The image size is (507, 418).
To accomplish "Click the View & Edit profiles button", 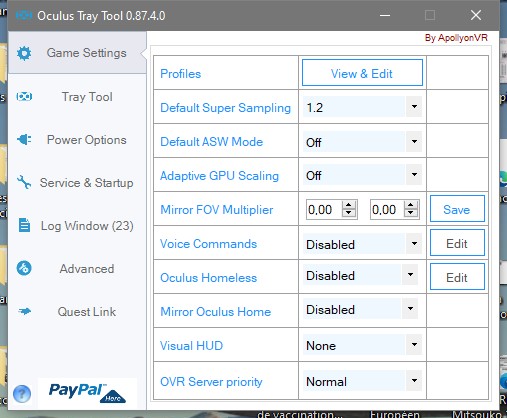I will click(362, 73).
